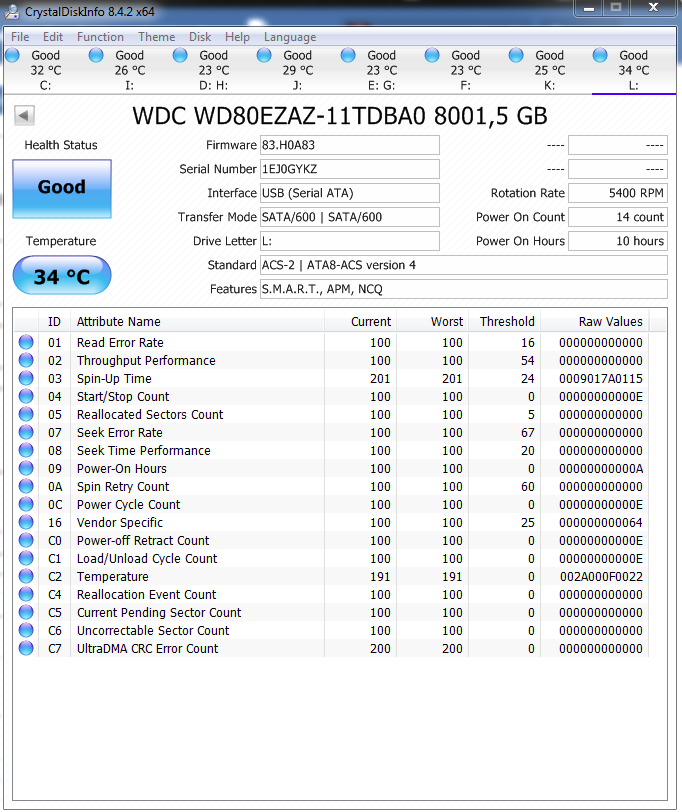Image resolution: width=682 pixels, height=812 pixels.
Task: Click raw value 002A000F0022
Action: [x=601, y=576]
